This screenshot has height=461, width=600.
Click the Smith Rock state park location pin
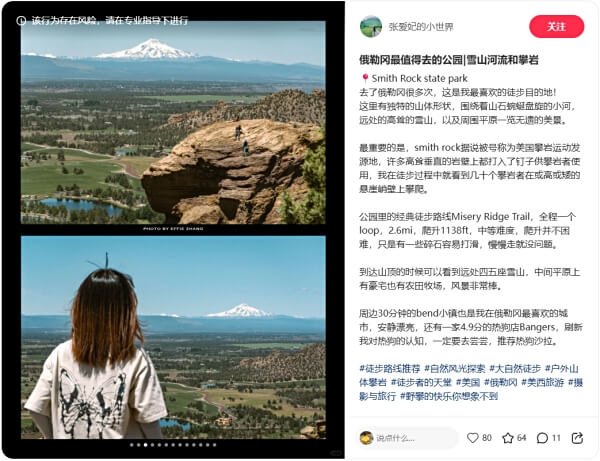365,78
